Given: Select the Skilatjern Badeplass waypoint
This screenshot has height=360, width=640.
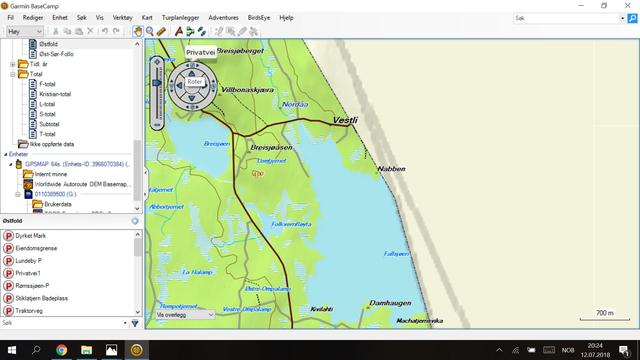Looking at the screenshot, I should coord(42,298).
